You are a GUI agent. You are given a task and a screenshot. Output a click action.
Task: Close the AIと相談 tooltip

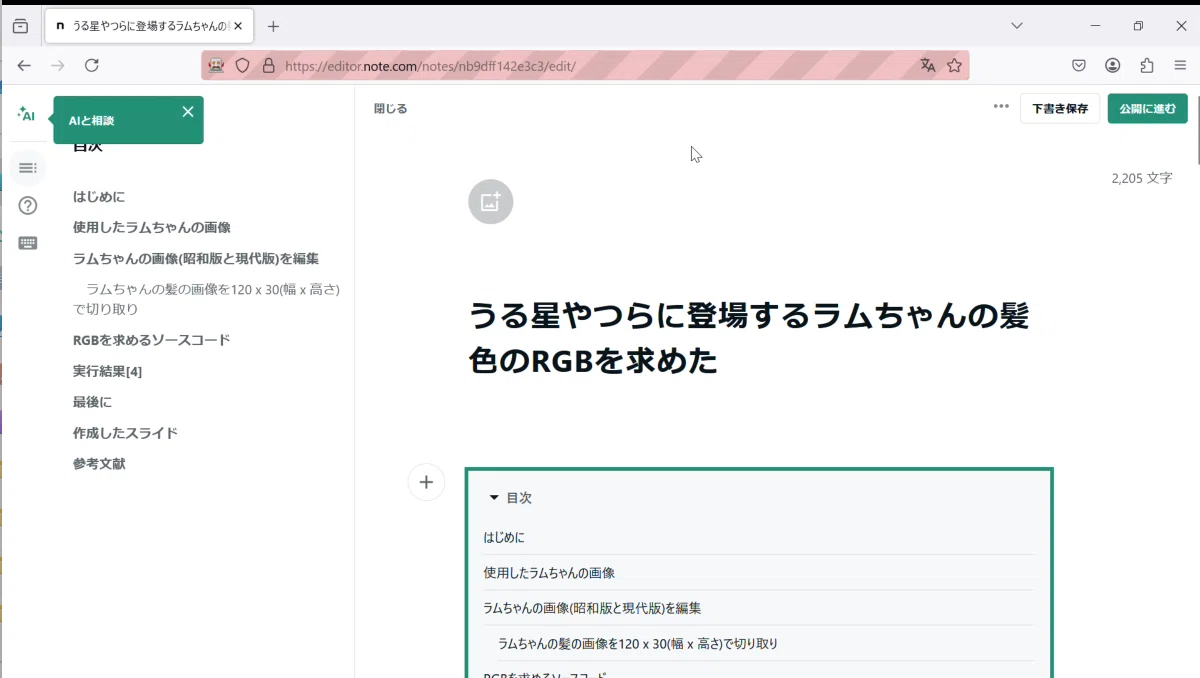188,111
